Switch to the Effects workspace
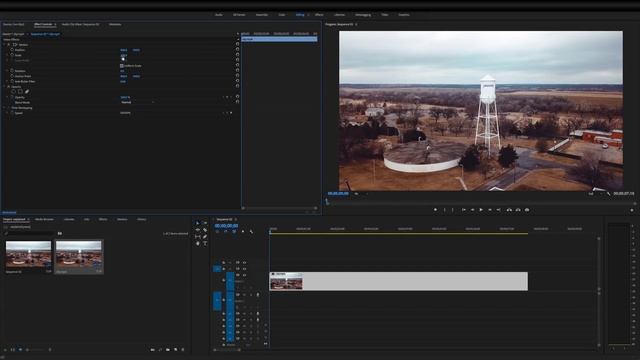 tap(319, 15)
